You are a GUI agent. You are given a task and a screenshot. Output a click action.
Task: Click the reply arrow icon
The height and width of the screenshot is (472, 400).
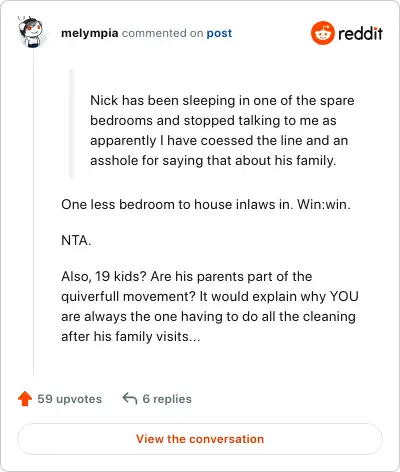130,398
